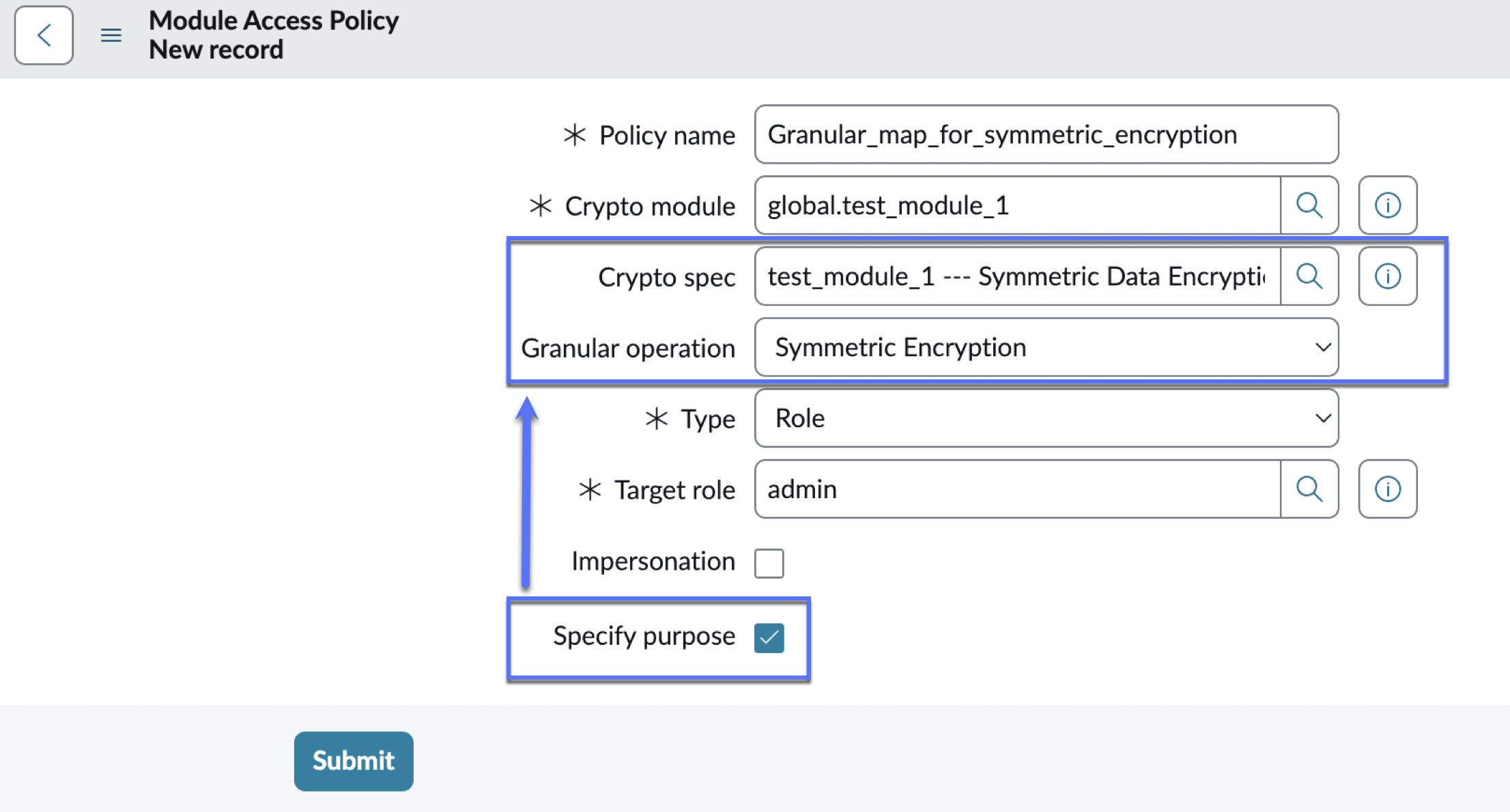View Crypto spec record info icon
This screenshot has width=1510, height=812.
pos(1388,276)
